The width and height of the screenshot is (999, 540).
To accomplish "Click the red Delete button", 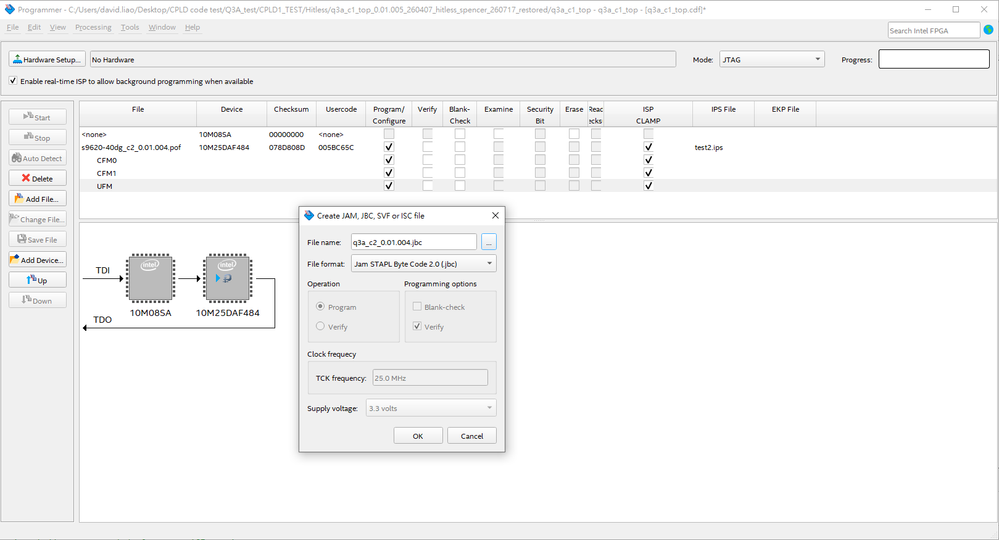I will coord(38,178).
